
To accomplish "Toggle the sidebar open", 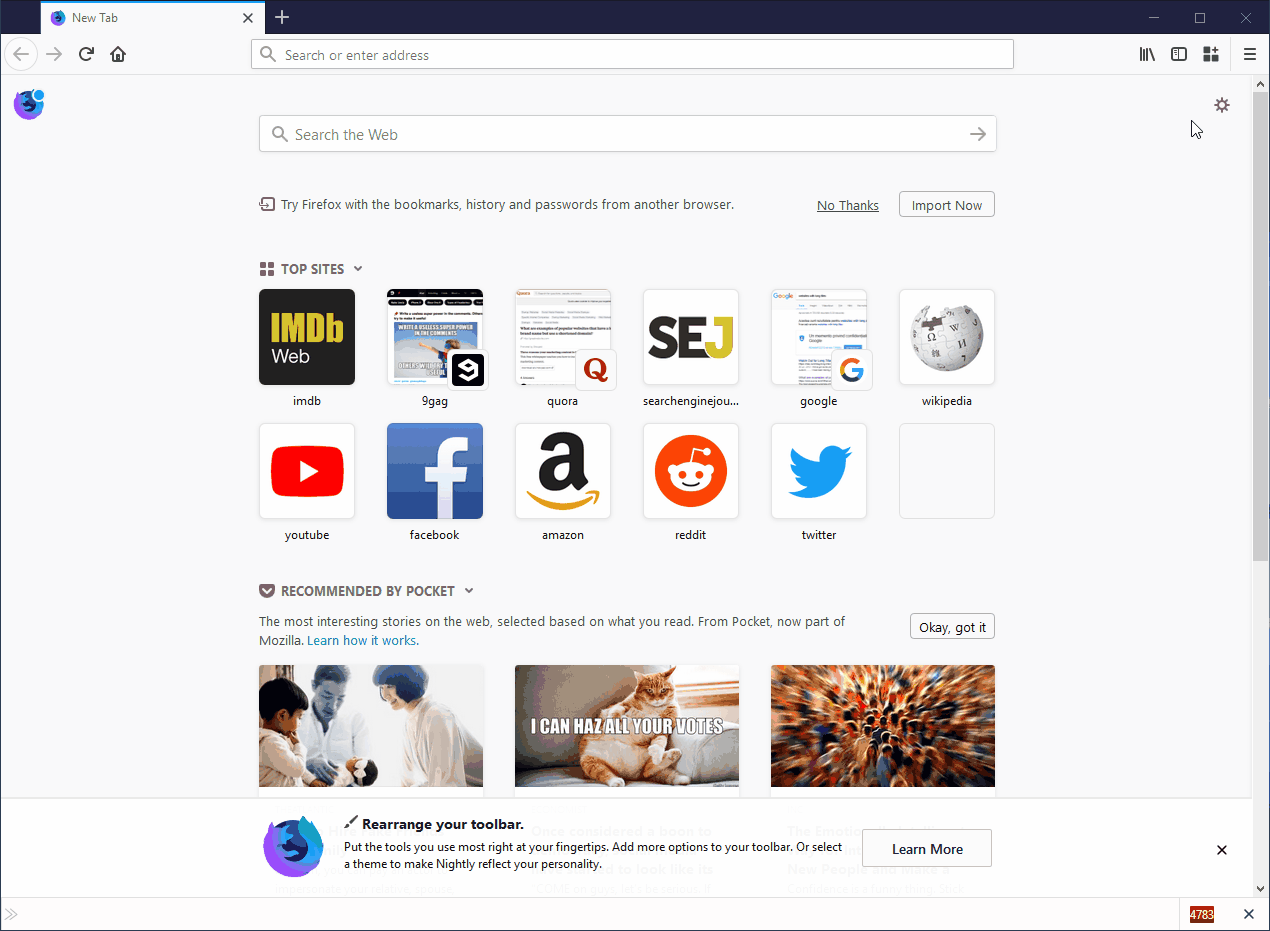I will point(1179,54).
